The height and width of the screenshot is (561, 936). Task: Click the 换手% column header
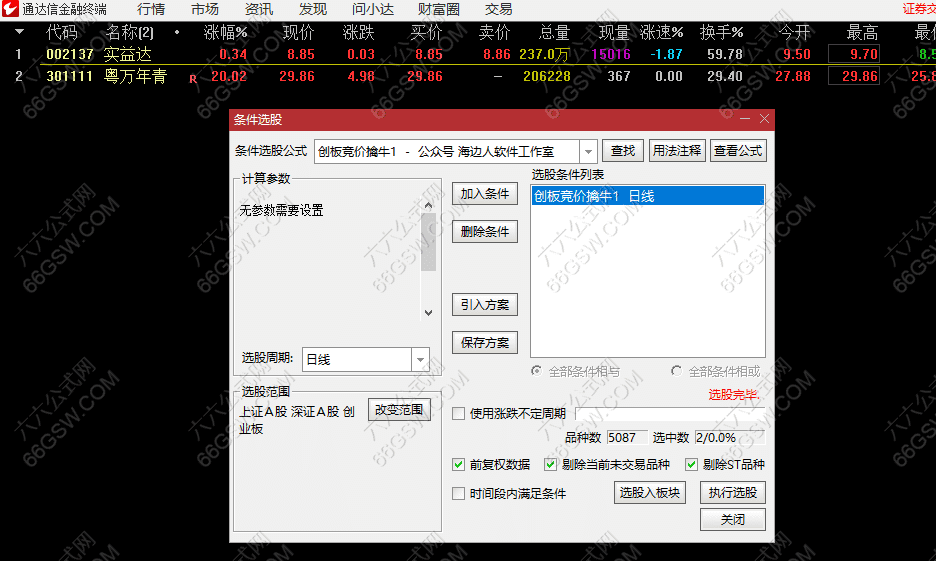coord(721,32)
